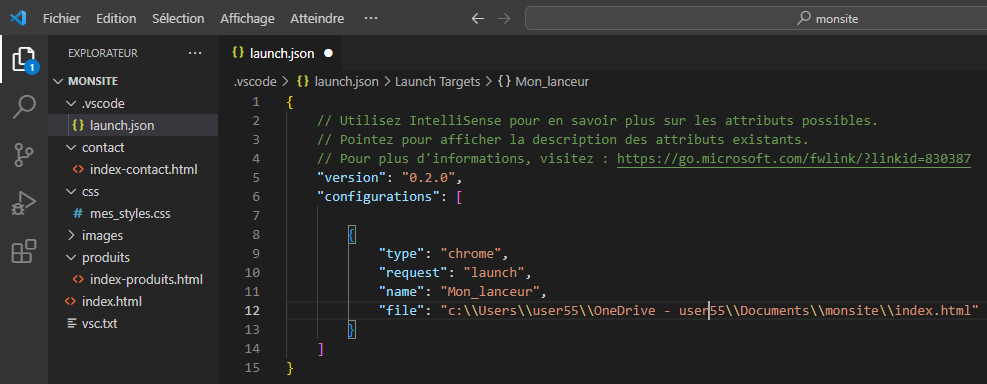The height and width of the screenshot is (384, 987).
Task: Open the Extensions view icon
Action: click(x=25, y=251)
